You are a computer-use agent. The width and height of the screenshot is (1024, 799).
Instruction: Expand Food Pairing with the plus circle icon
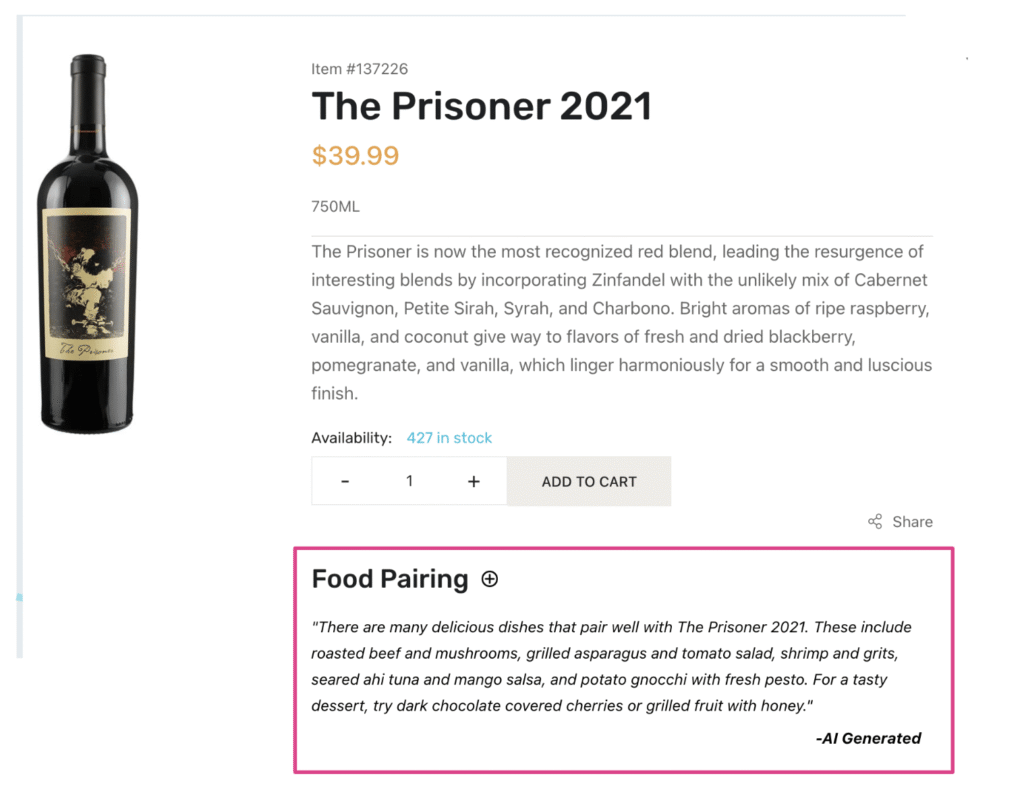pos(489,579)
